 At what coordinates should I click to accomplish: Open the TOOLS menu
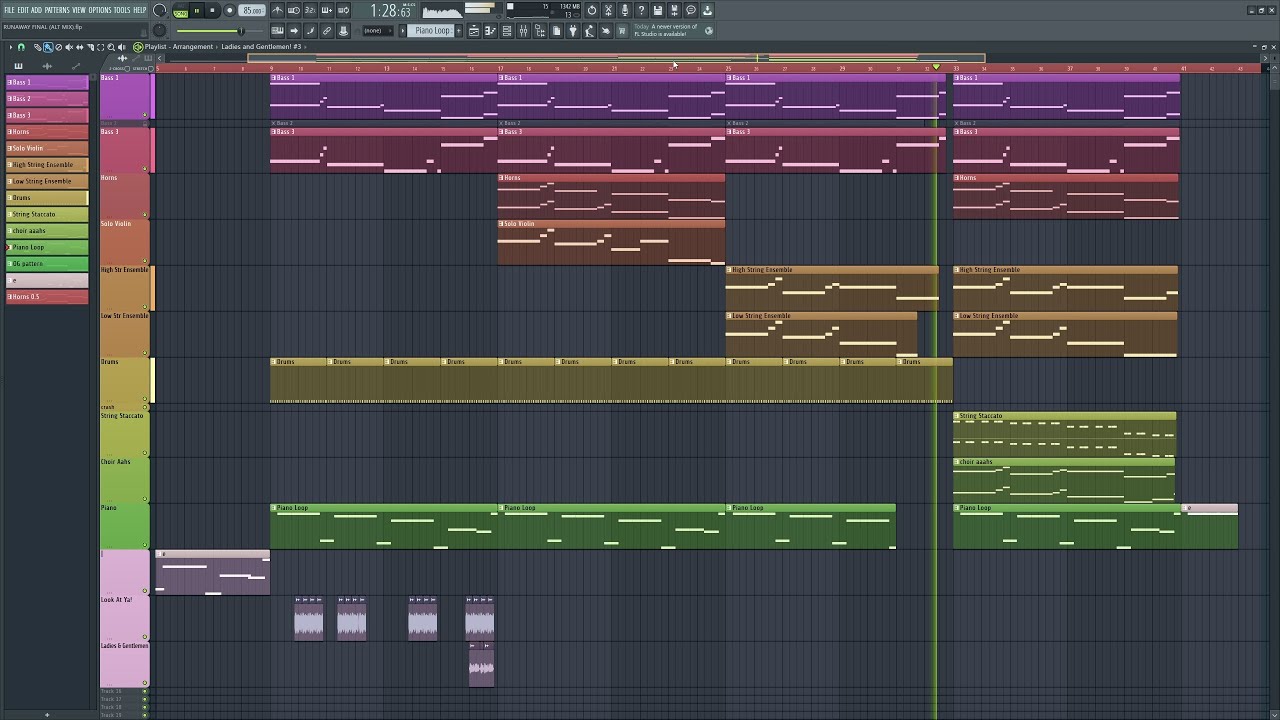[x=122, y=10]
